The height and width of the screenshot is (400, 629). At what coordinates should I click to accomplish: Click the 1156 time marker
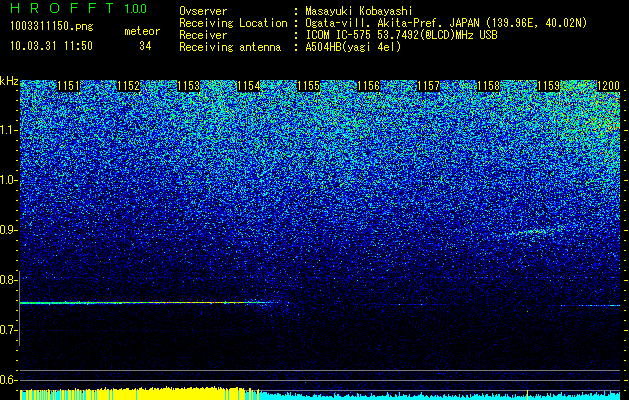click(368, 86)
